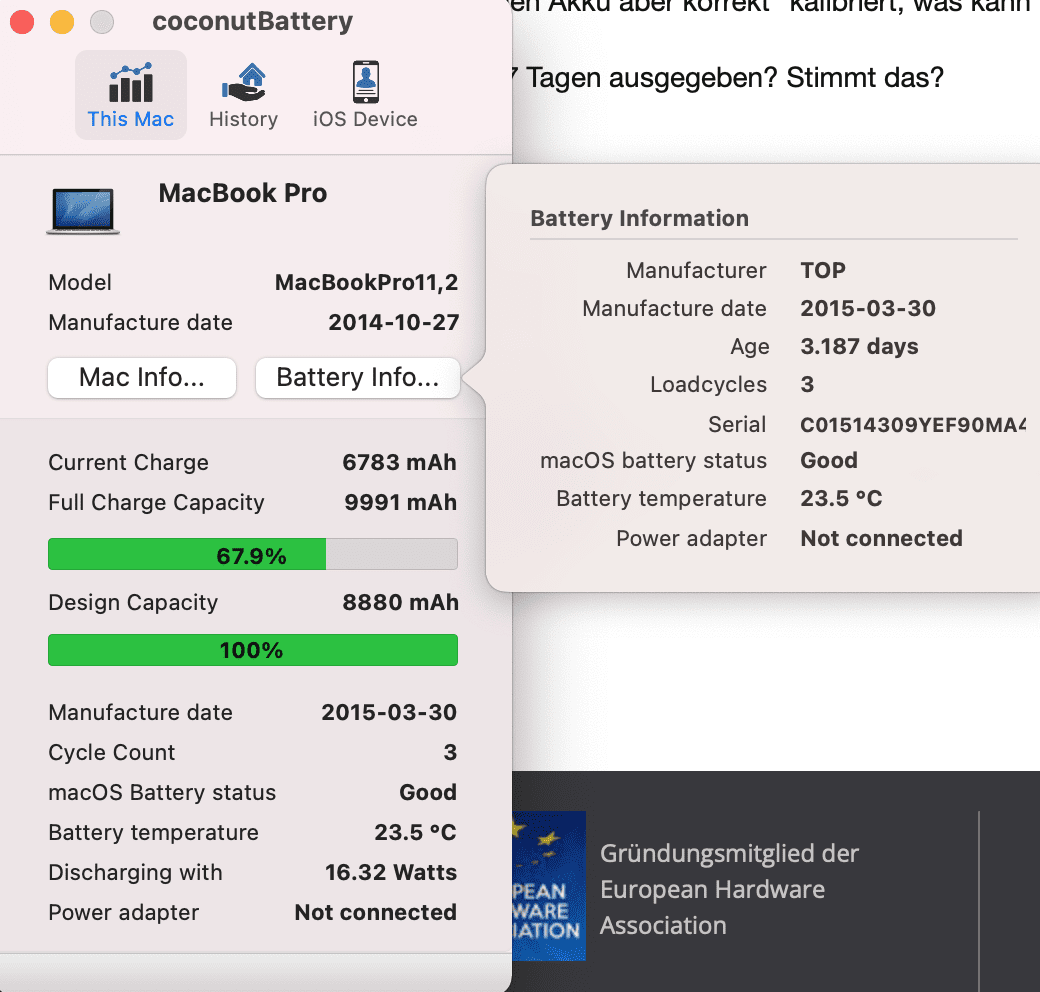Click the coconutBattery window title
Screen dimensions: 1040x992
click(253, 22)
